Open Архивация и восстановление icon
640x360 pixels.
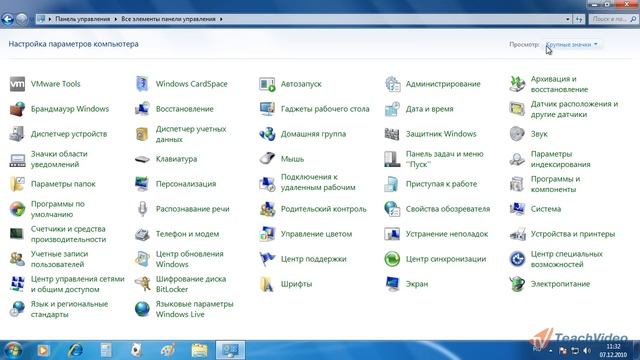[x=517, y=84]
